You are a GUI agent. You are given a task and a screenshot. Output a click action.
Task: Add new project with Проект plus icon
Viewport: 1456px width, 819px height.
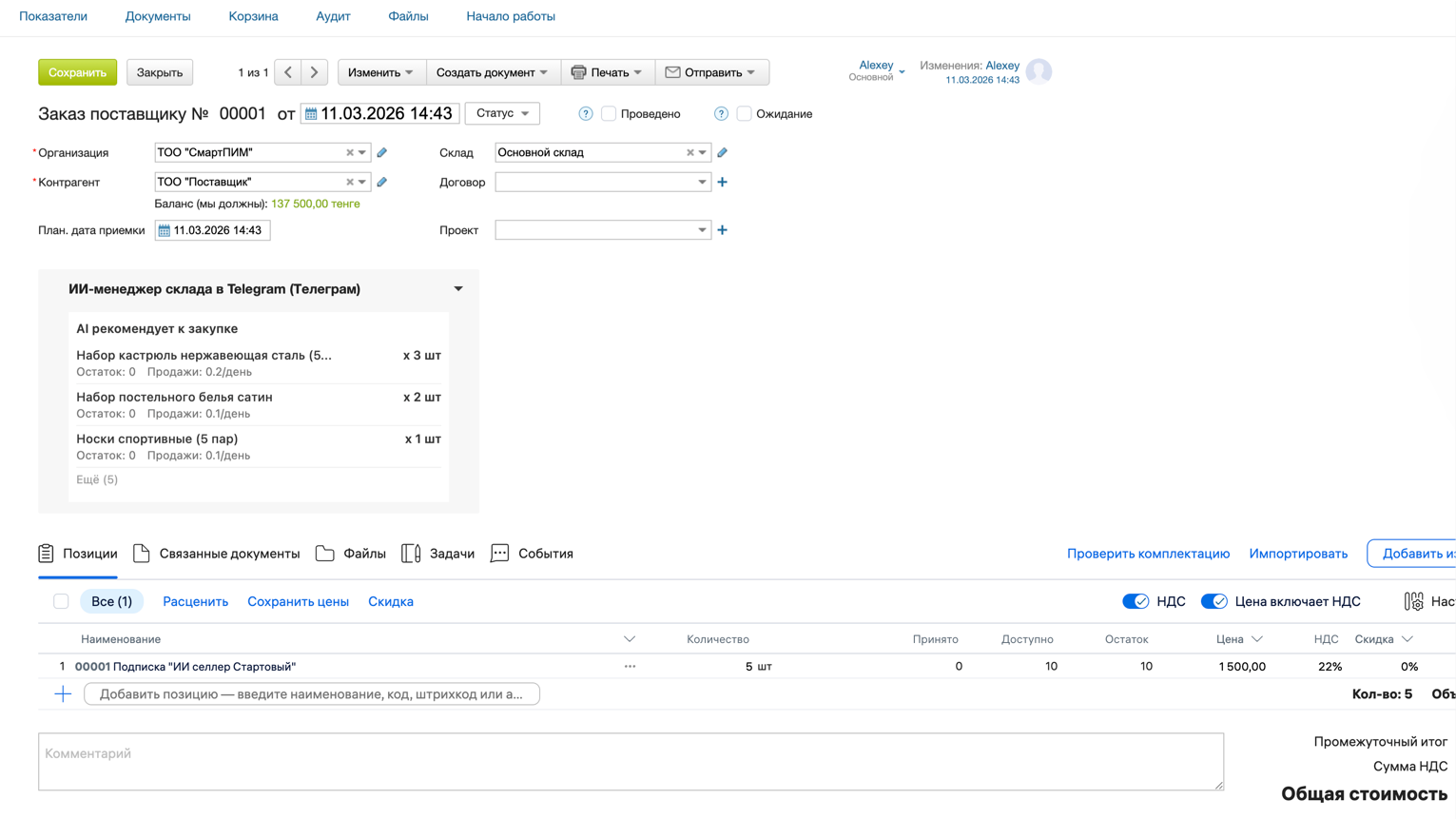coord(722,230)
